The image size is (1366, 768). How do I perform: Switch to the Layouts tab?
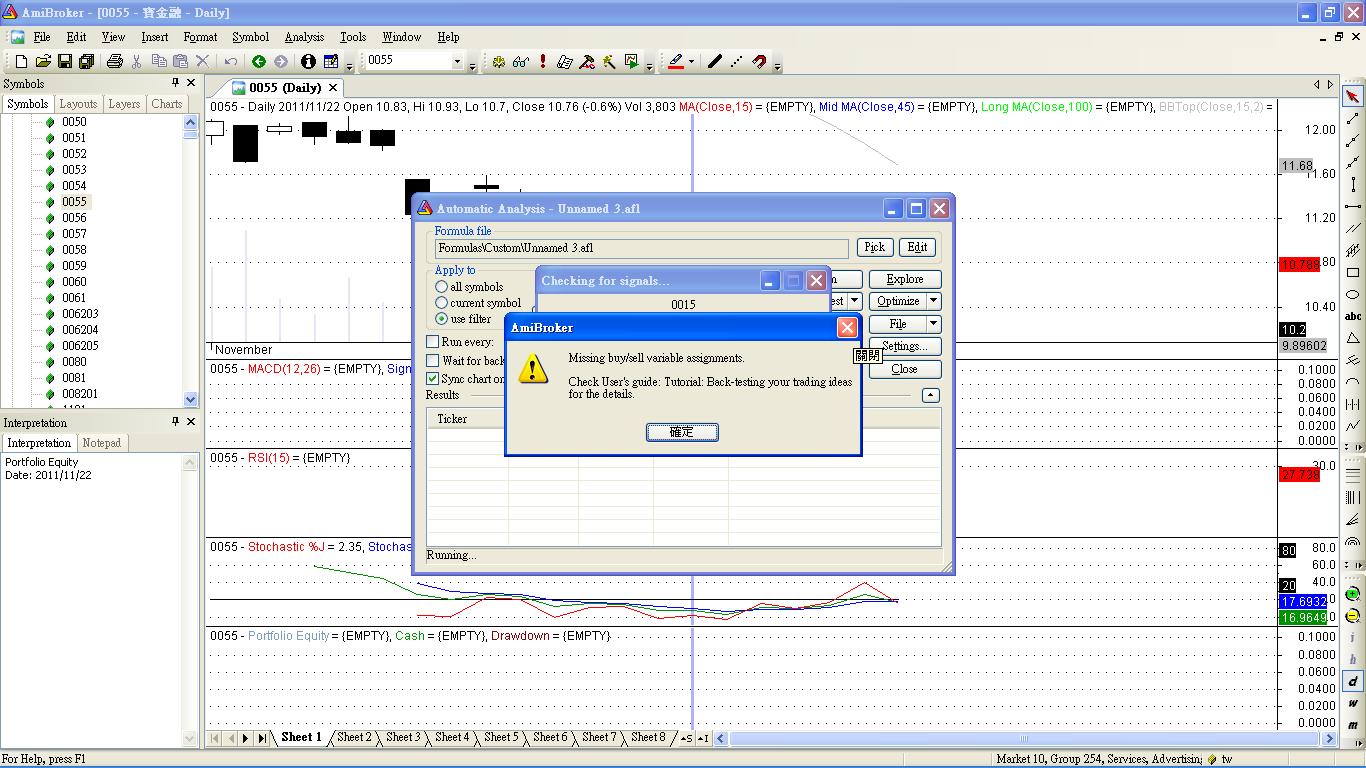78,104
